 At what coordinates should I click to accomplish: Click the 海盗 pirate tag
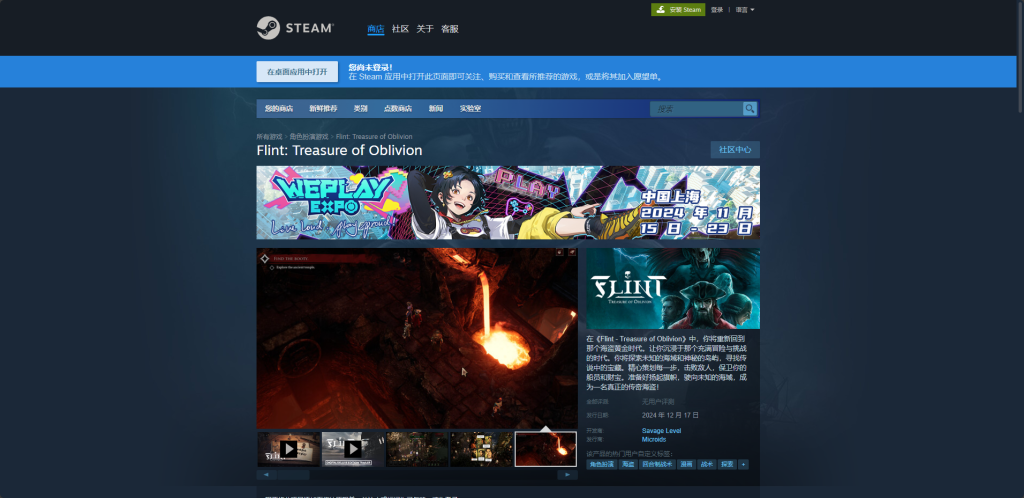pyautogui.click(x=628, y=465)
